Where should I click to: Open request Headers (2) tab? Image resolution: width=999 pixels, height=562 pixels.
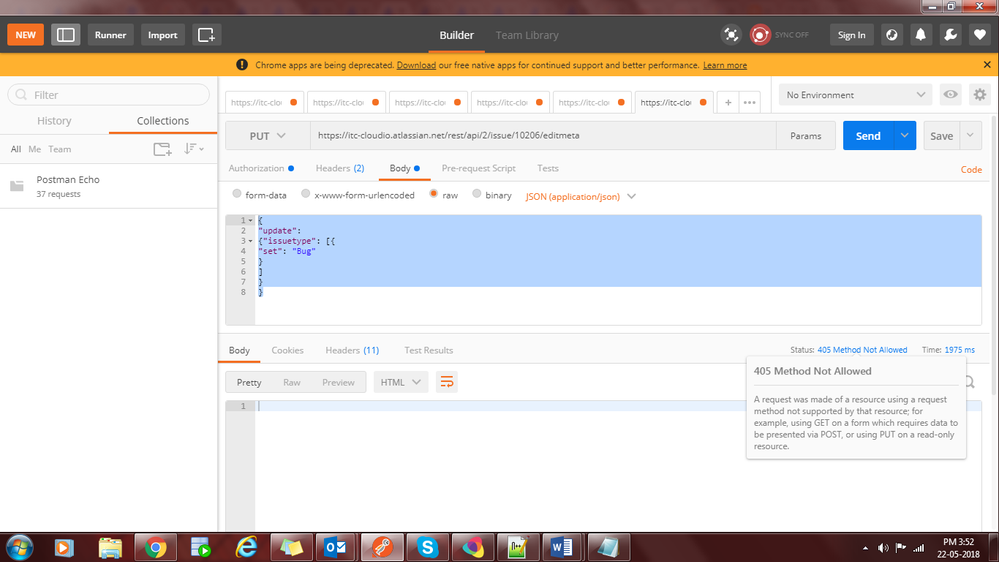[340, 168]
